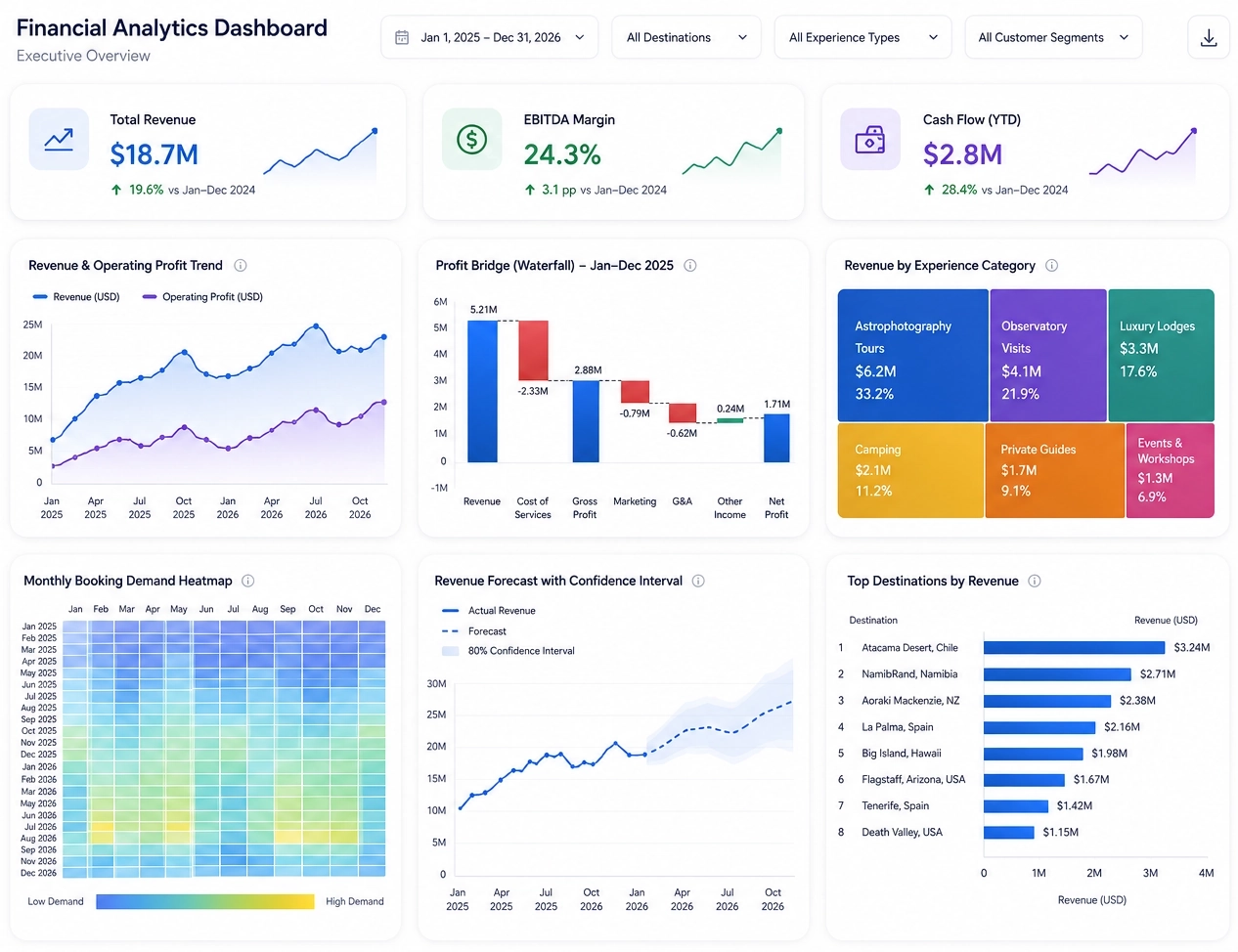The width and height of the screenshot is (1238, 952).
Task: Click the up arrow next to 19.6%
Action: pos(116,190)
